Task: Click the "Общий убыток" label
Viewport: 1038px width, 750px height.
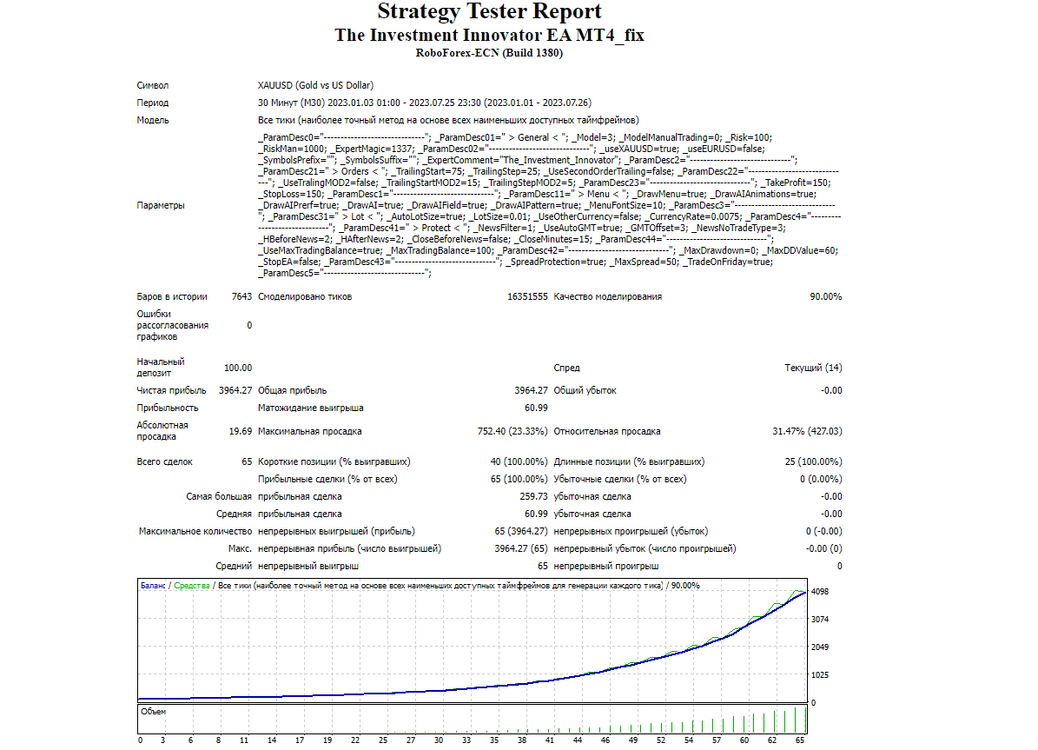Action: pos(585,391)
